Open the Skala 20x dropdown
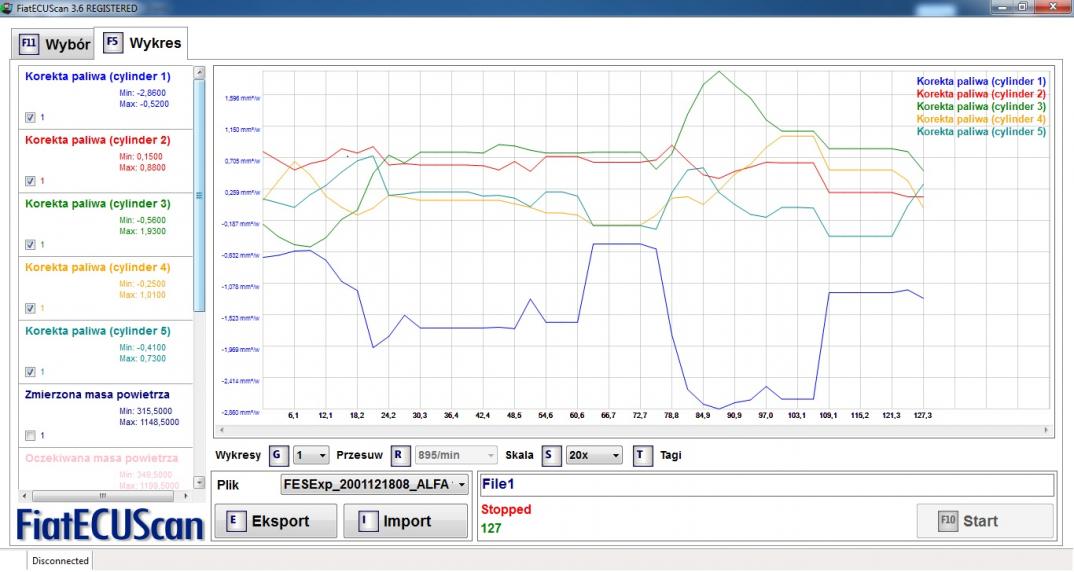Screen dimensions: 1074x572 [x=594, y=455]
